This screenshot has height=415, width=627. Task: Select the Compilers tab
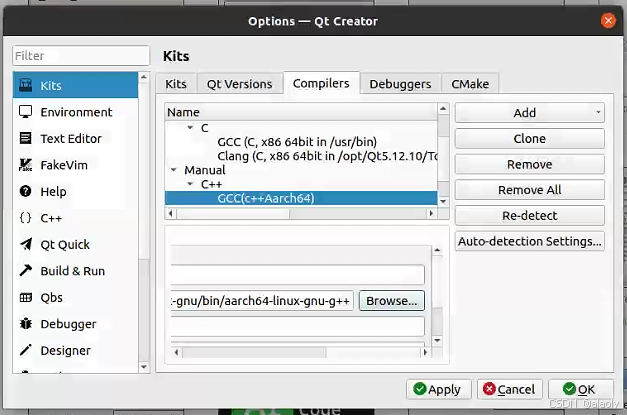(x=321, y=83)
